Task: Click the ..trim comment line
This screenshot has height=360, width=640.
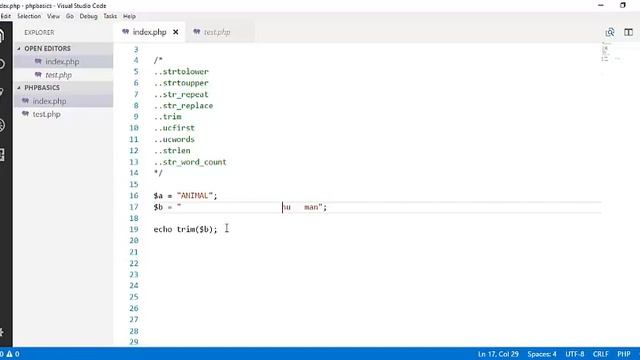Action: click(167, 117)
